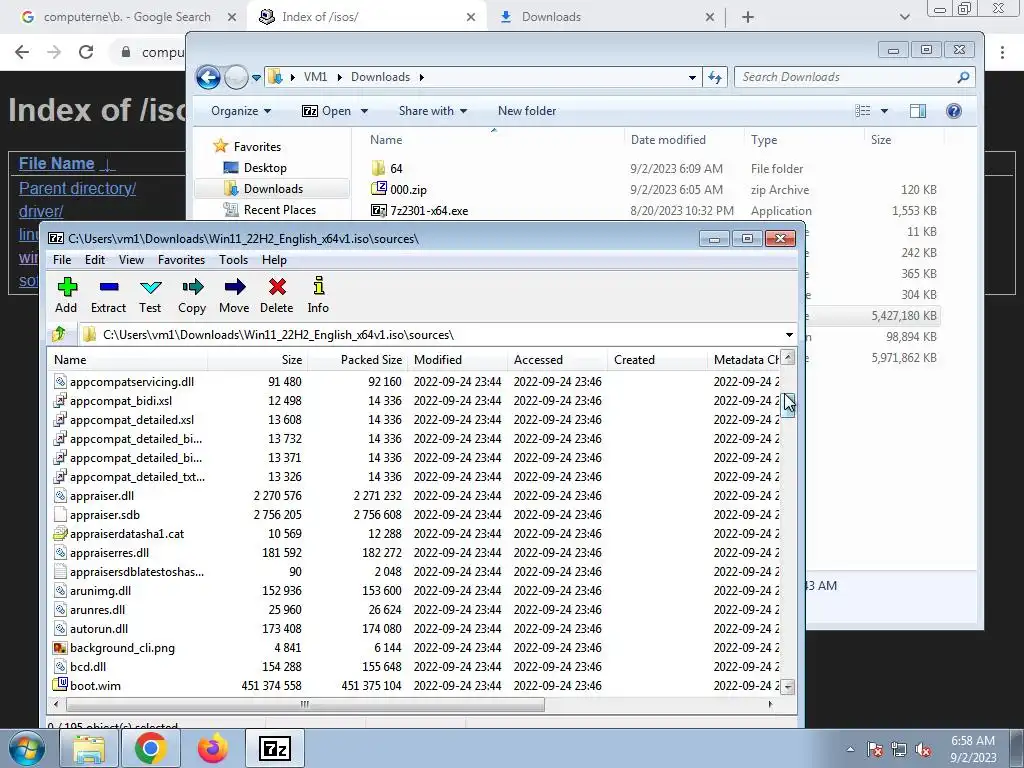Sort 7-Zip list by Packed Size column
Screen dimensions: 1024x768
[357, 360]
